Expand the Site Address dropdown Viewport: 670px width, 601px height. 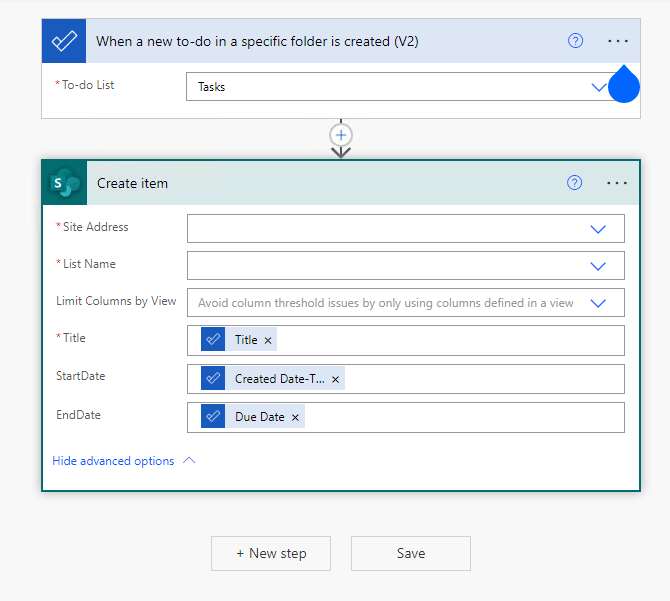(x=598, y=229)
